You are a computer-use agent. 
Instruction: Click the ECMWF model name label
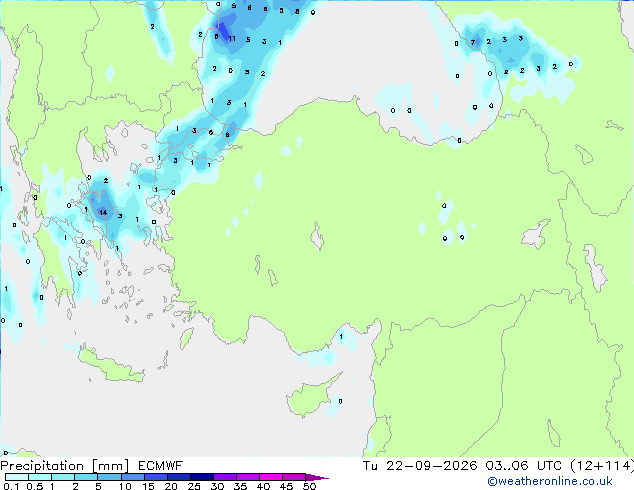coord(161,466)
